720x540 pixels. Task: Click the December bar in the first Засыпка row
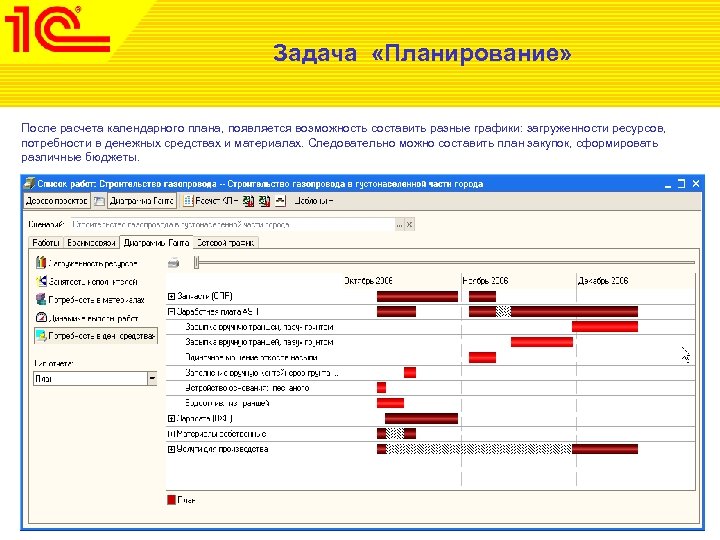(x=605, y=326)
